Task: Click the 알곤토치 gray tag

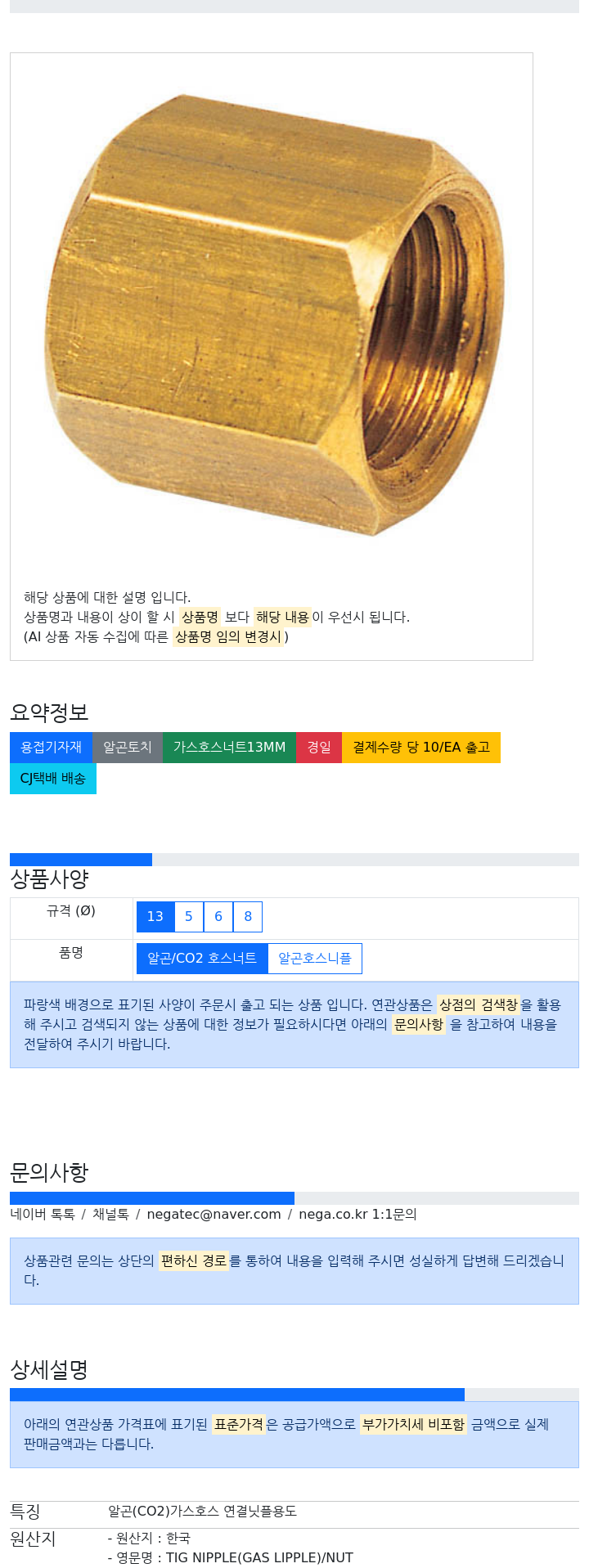Action: point(128,747)
